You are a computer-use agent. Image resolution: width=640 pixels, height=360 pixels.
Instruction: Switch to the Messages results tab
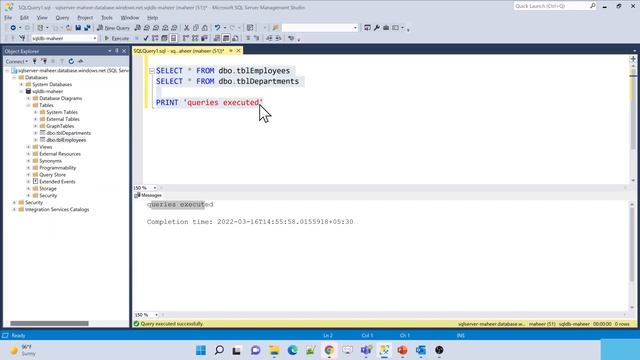[x=148, y=195]
